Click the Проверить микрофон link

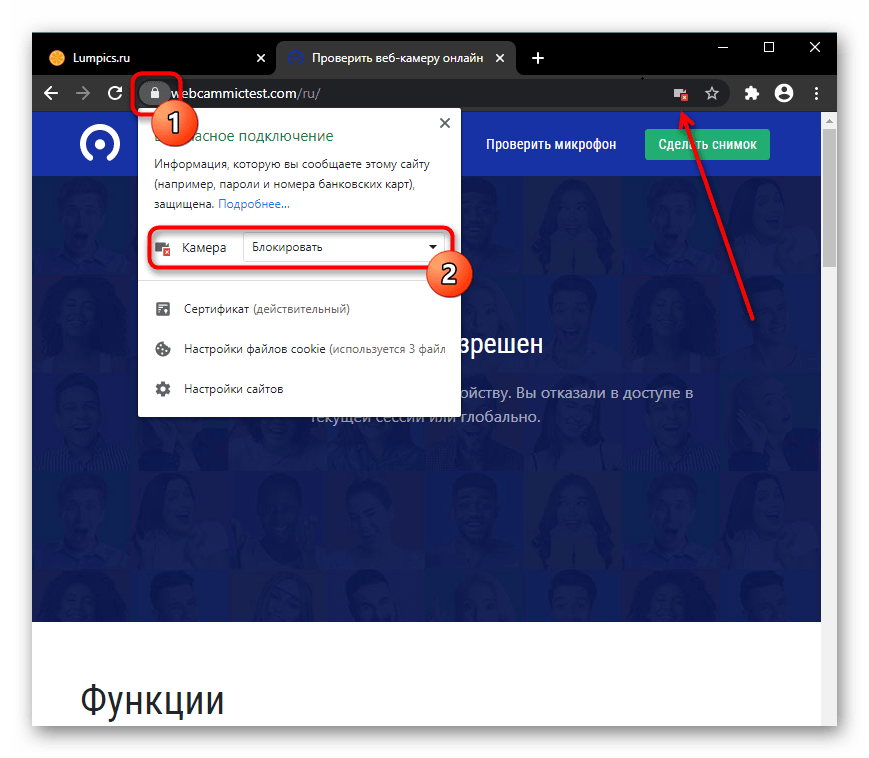click(x=551, y=144)
